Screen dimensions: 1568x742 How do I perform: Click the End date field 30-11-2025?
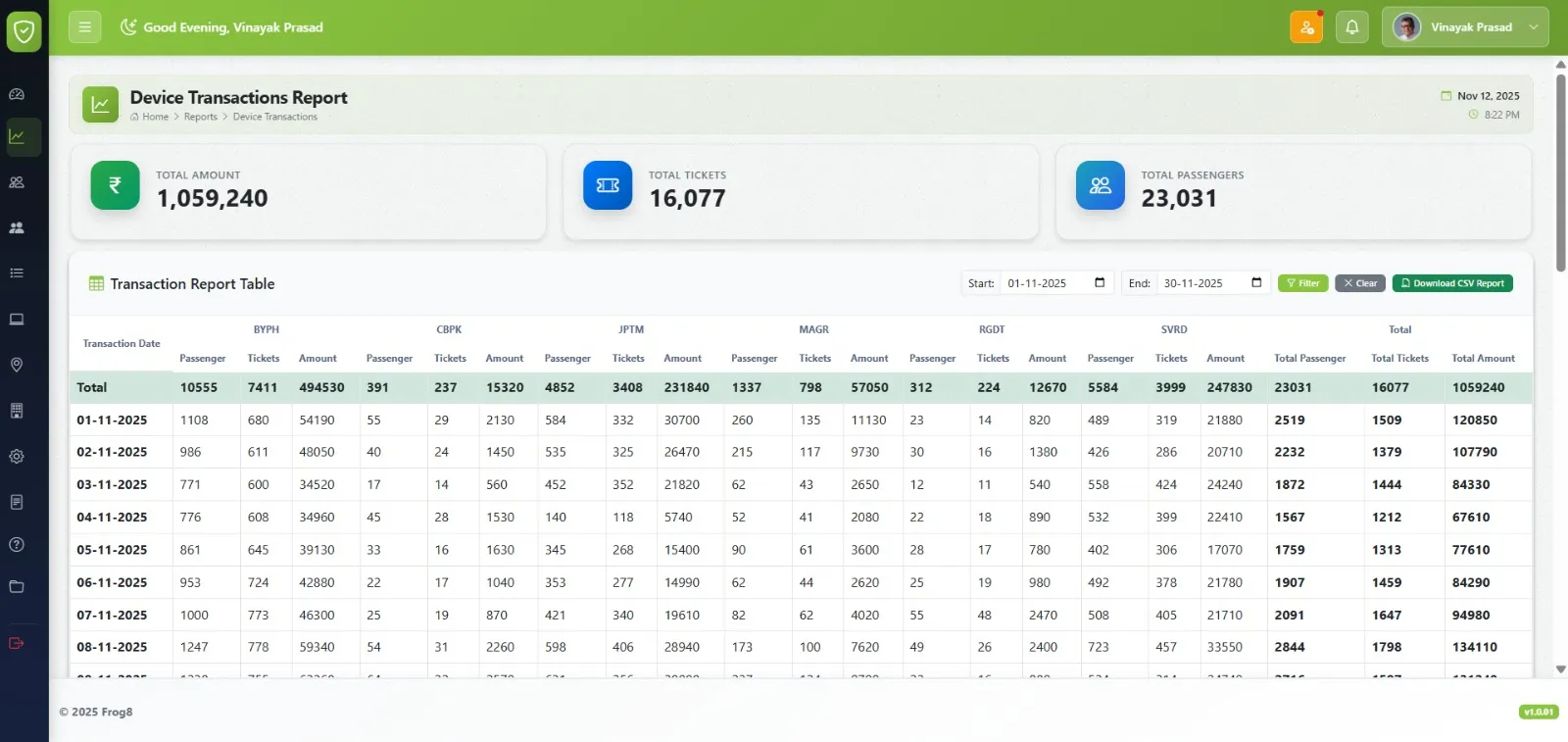[1213, 283]
